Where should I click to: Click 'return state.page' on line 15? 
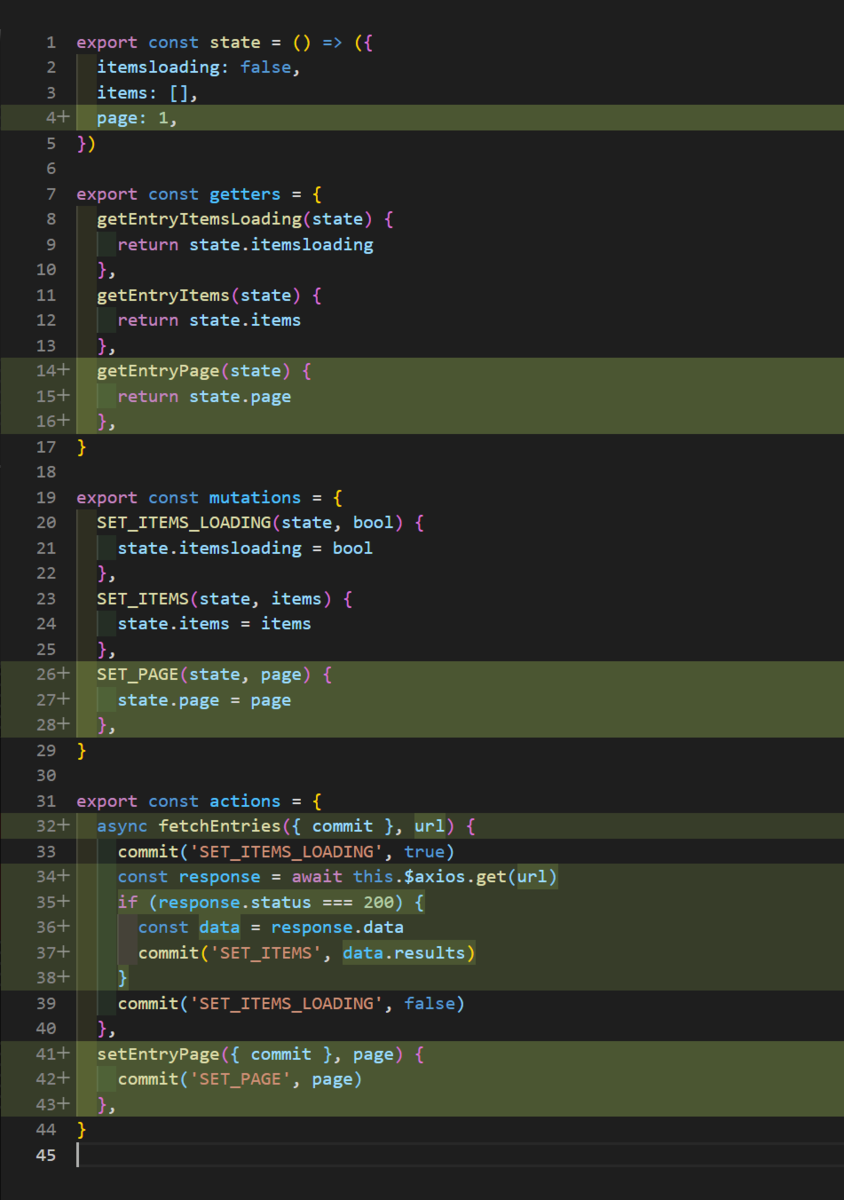(x=204, y=397)
